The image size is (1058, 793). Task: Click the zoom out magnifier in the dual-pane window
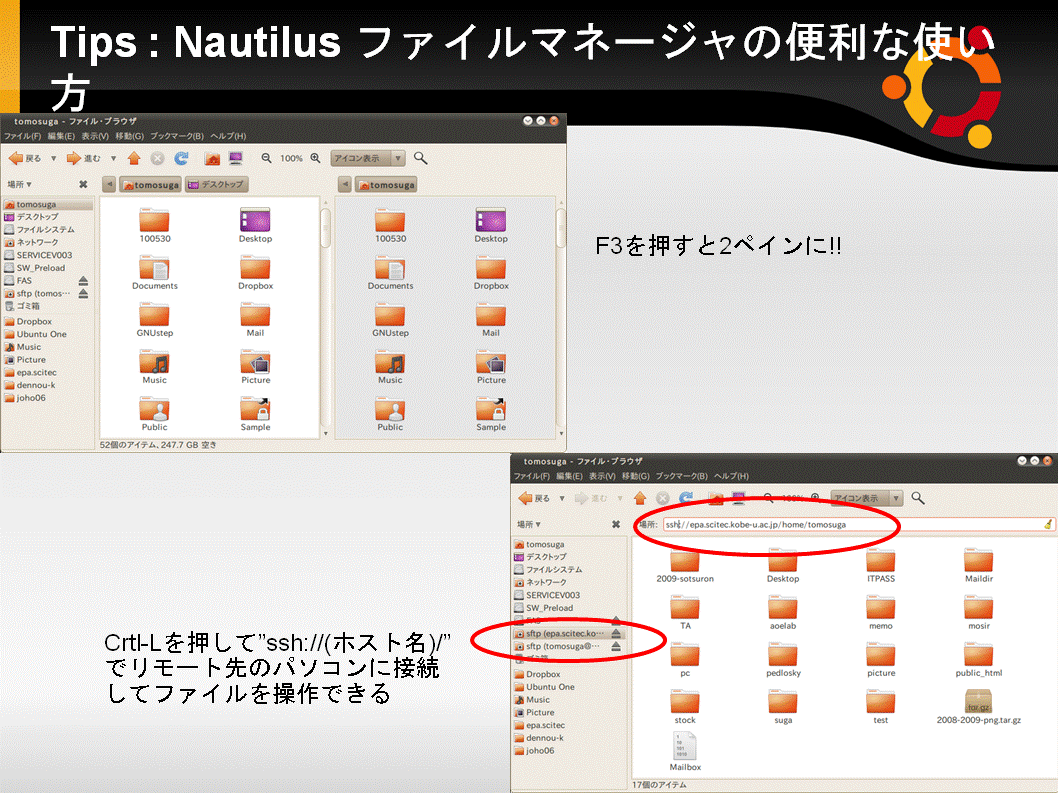(267, 158)
